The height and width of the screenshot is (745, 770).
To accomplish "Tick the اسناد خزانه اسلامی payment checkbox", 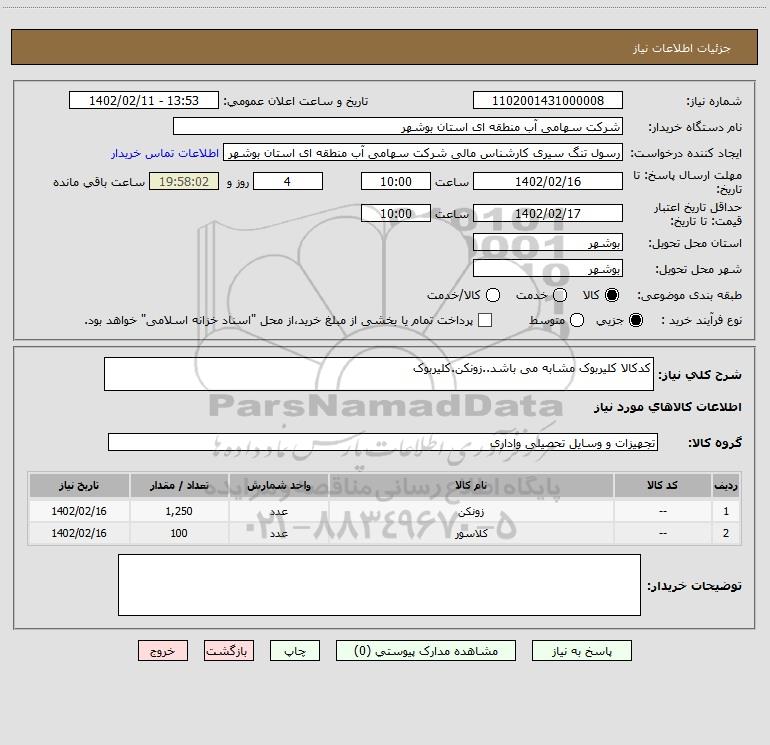I will click(x=485, y=320).
